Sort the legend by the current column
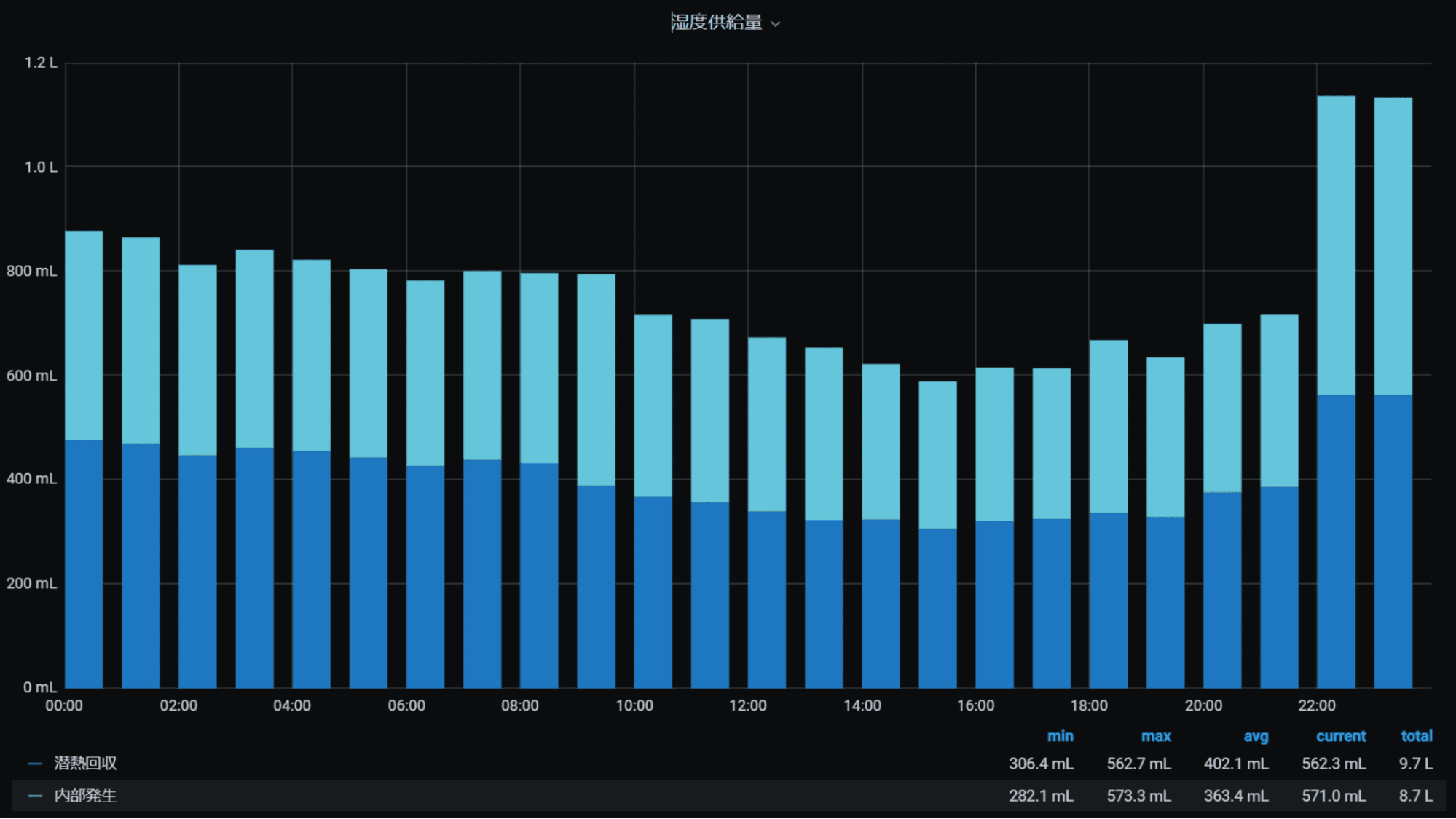This screenshot has height=819, width=1456. (x=1340, y=736)
